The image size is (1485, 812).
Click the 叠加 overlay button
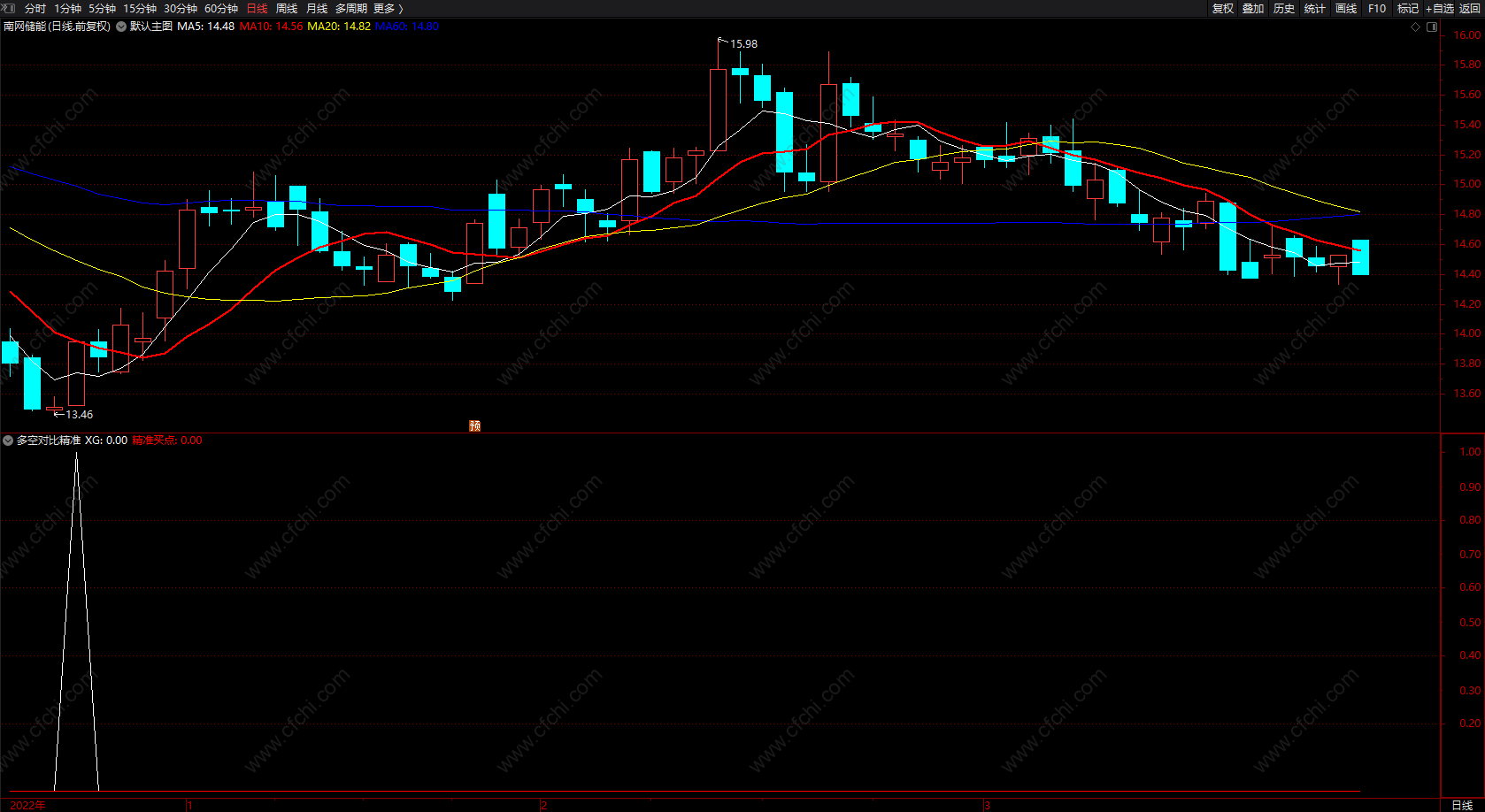(1253, 9)
